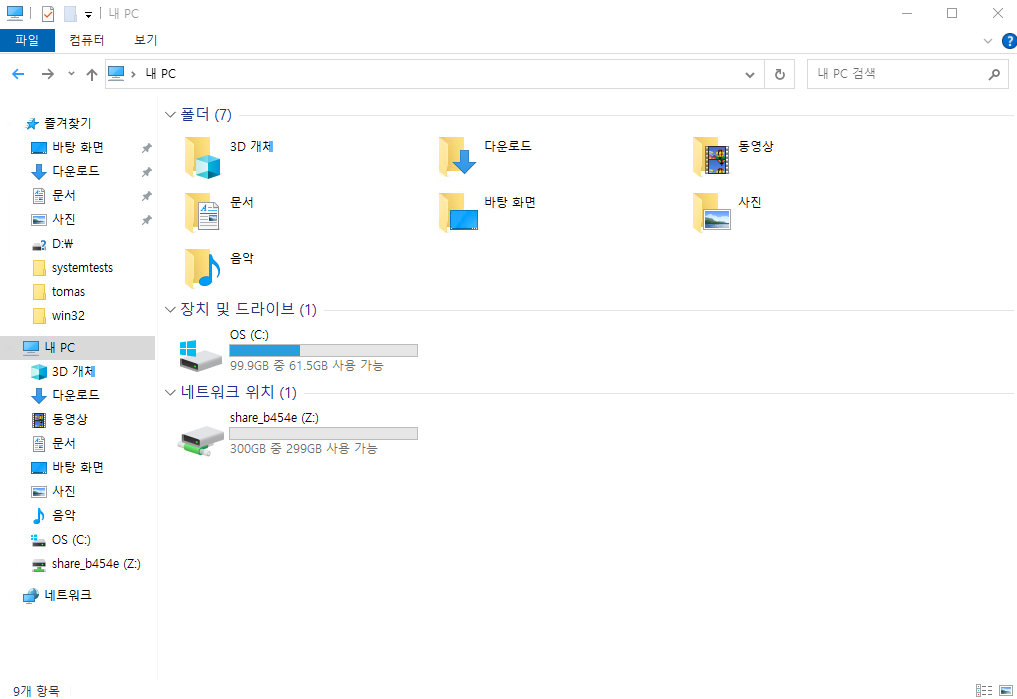Switch to large icons view in status bar
1017x699 pixels.
pos(1006,691)
